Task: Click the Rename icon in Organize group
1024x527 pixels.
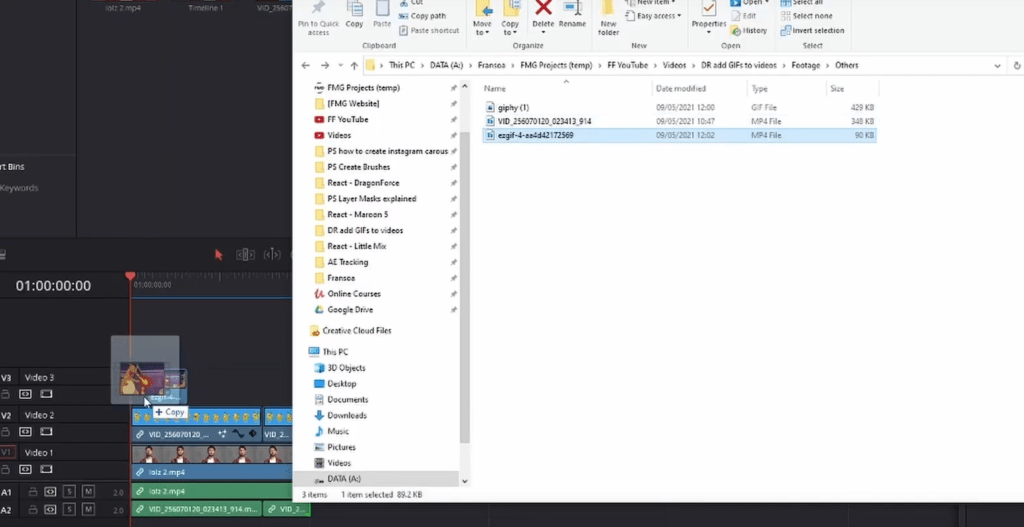Action: pos(572,8)
